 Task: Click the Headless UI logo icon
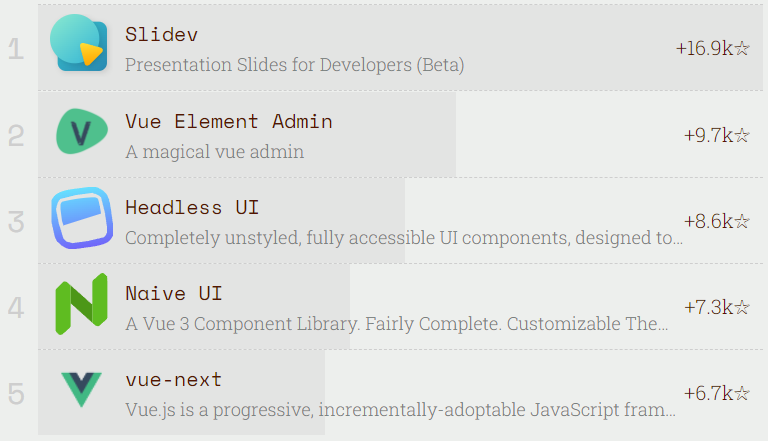pyautogui.click(x=81, y=217)
